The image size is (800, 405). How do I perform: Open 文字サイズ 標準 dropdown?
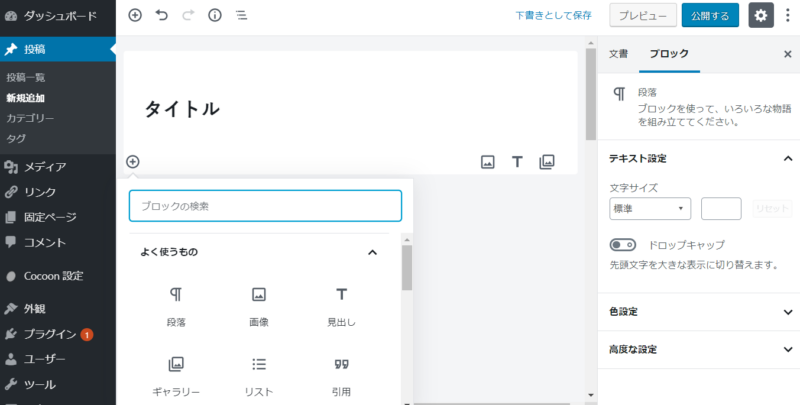point(650,209)
